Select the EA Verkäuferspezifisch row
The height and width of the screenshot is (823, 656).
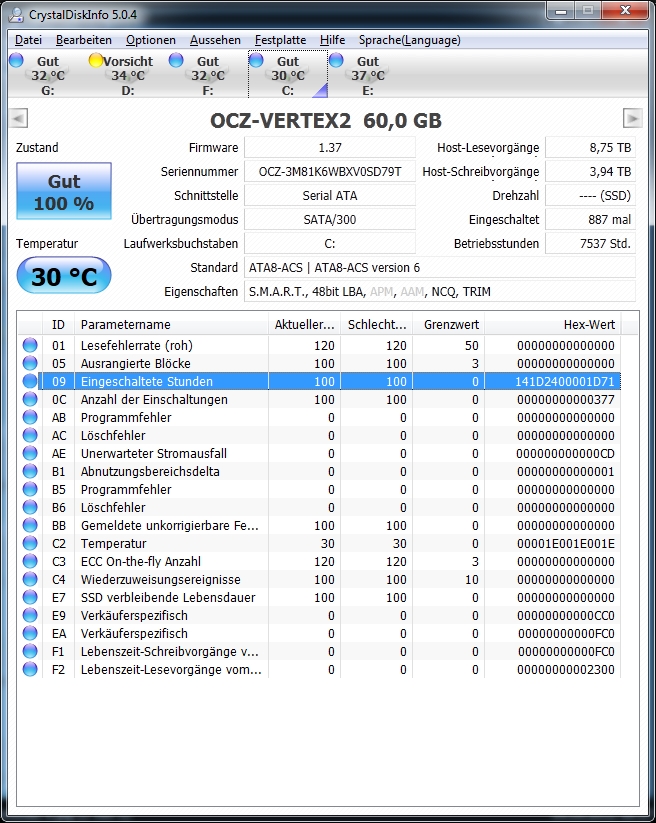coord(320,634)
